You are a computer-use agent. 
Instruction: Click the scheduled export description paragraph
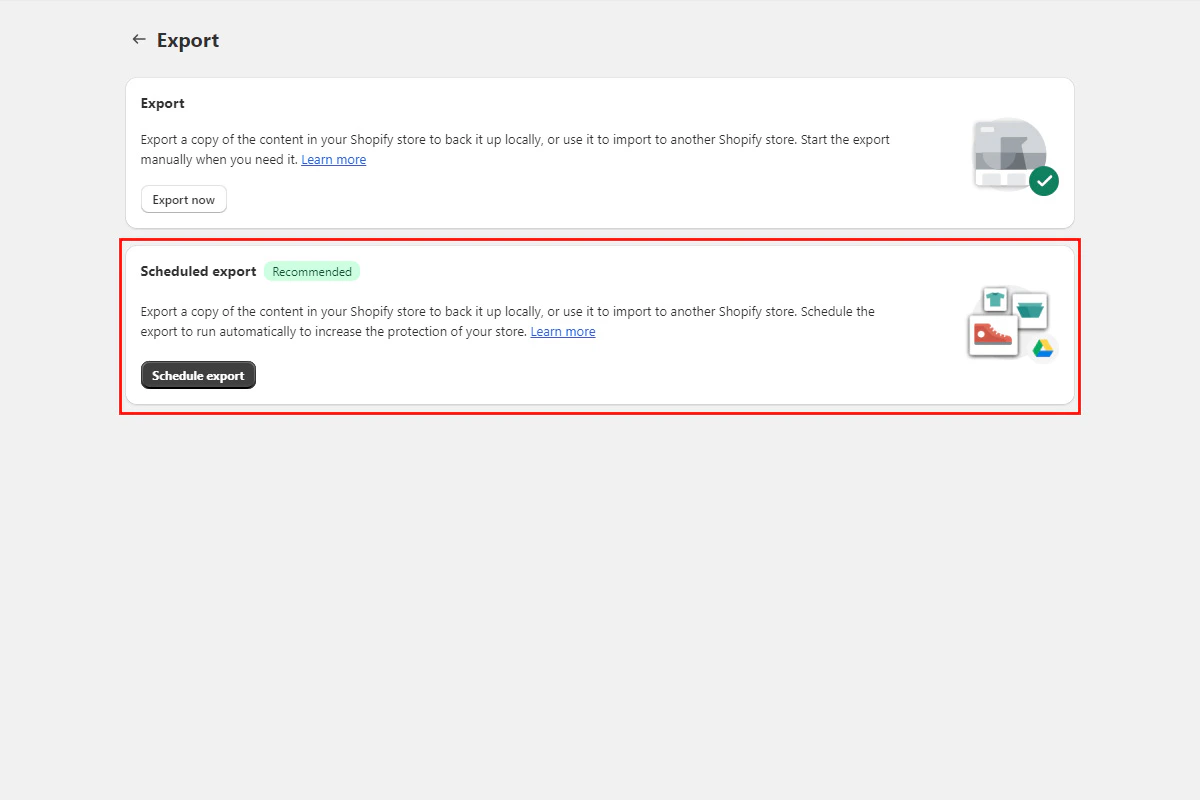[x=510, y=321]
